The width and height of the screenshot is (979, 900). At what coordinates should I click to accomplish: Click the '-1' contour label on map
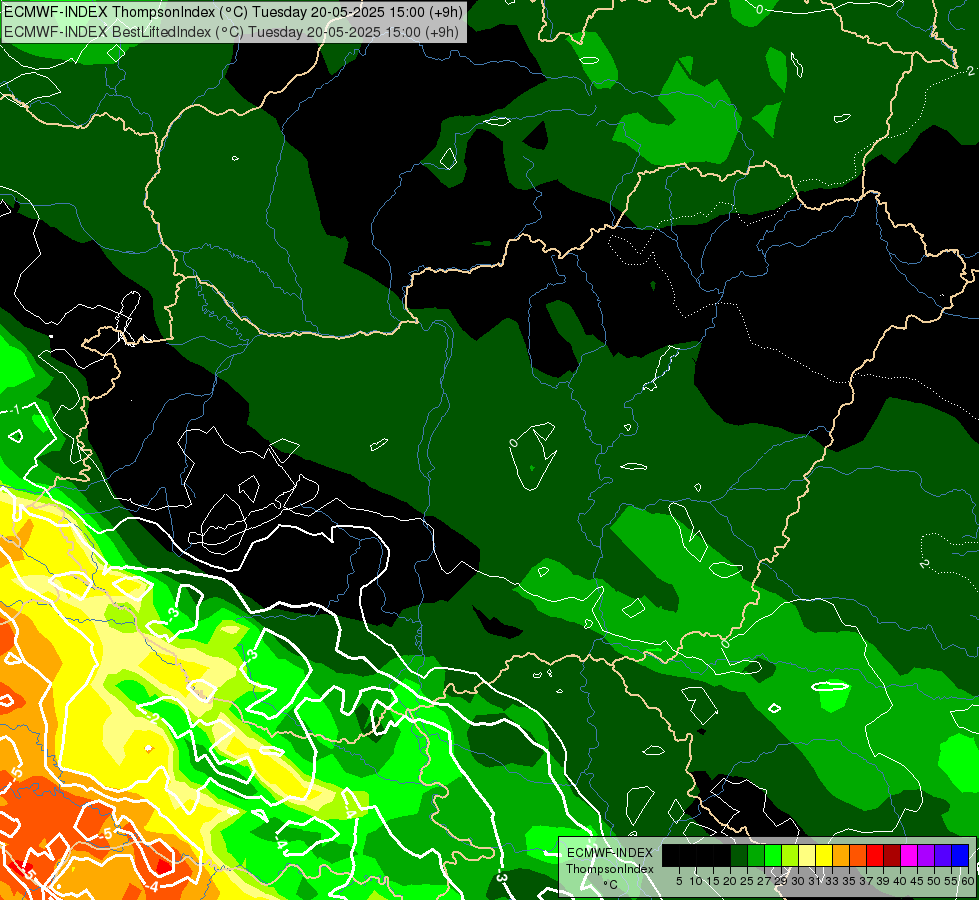pyautogui.click(x=16, y=410)
